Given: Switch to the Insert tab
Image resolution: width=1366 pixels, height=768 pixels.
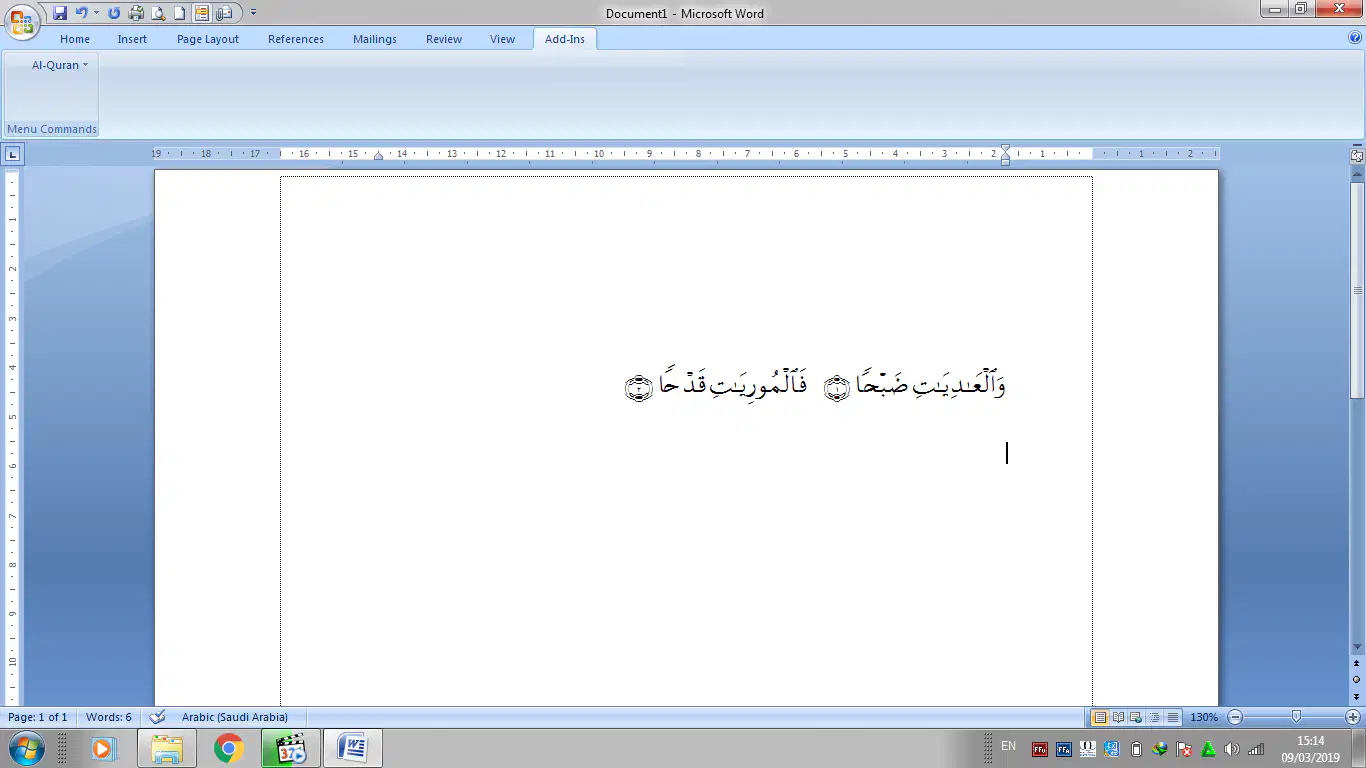Looking at the screenshot, I should 132,39.
